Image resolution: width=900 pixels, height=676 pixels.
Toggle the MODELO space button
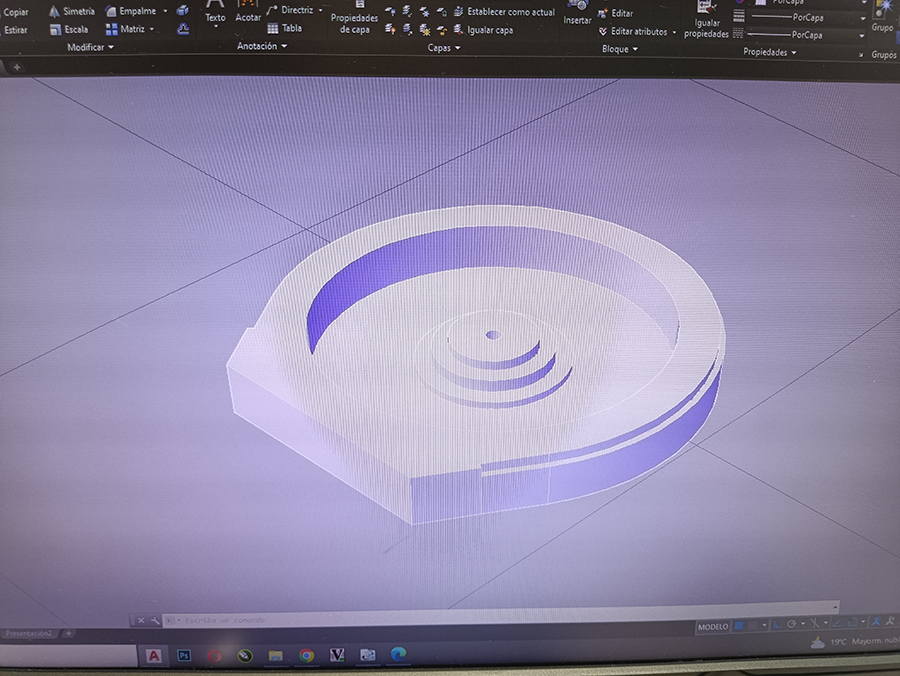click(713, 627)
